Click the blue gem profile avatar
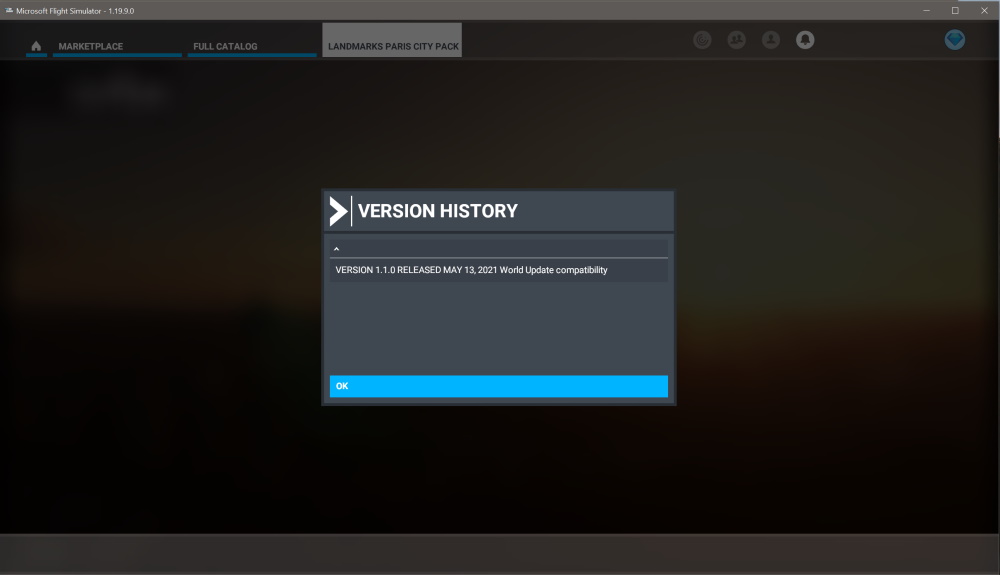Image resolution: width=1000 pixels, height=575 pixels. coord(955,40)
